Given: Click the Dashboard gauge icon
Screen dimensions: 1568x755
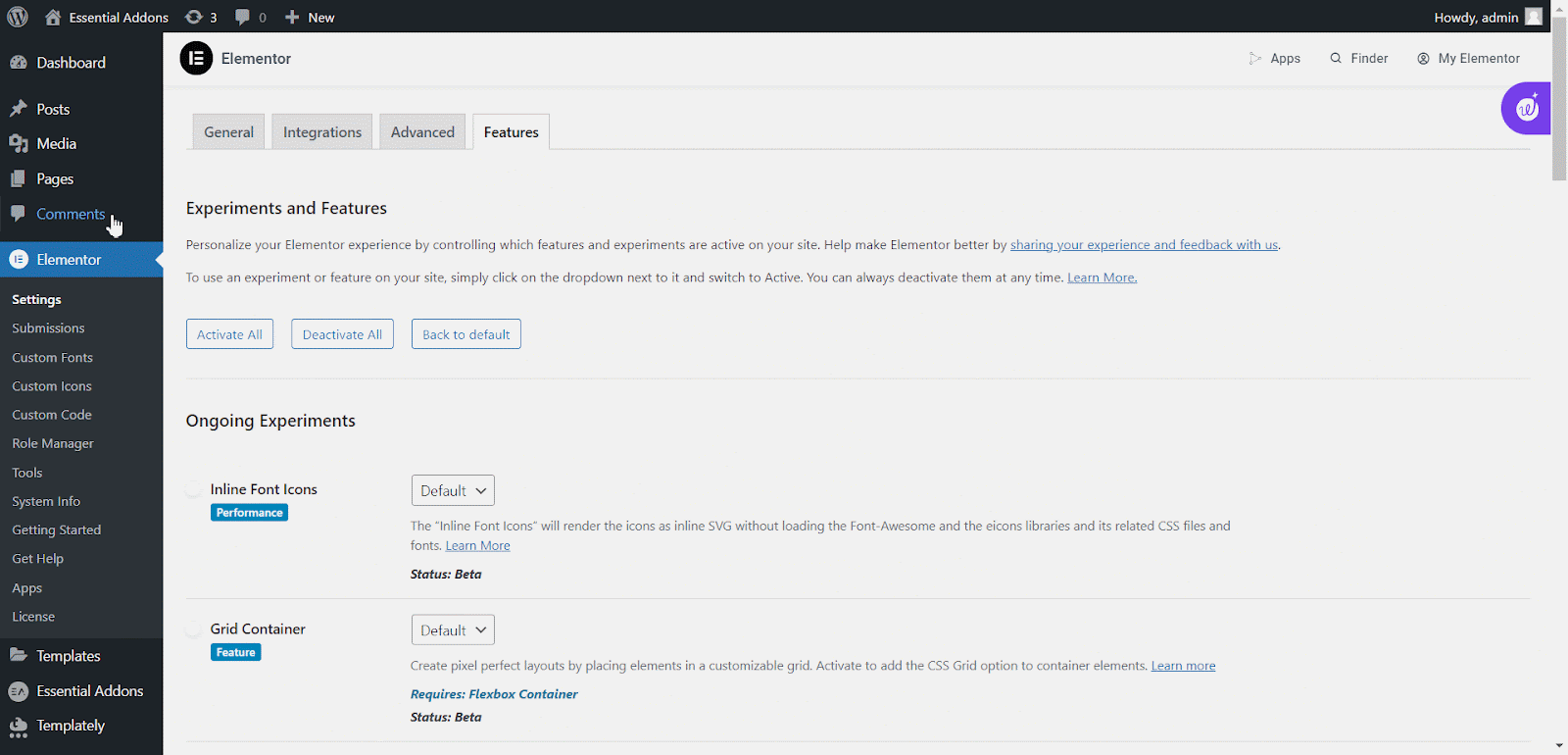Looking at the screenshot, I should point(19,63).
